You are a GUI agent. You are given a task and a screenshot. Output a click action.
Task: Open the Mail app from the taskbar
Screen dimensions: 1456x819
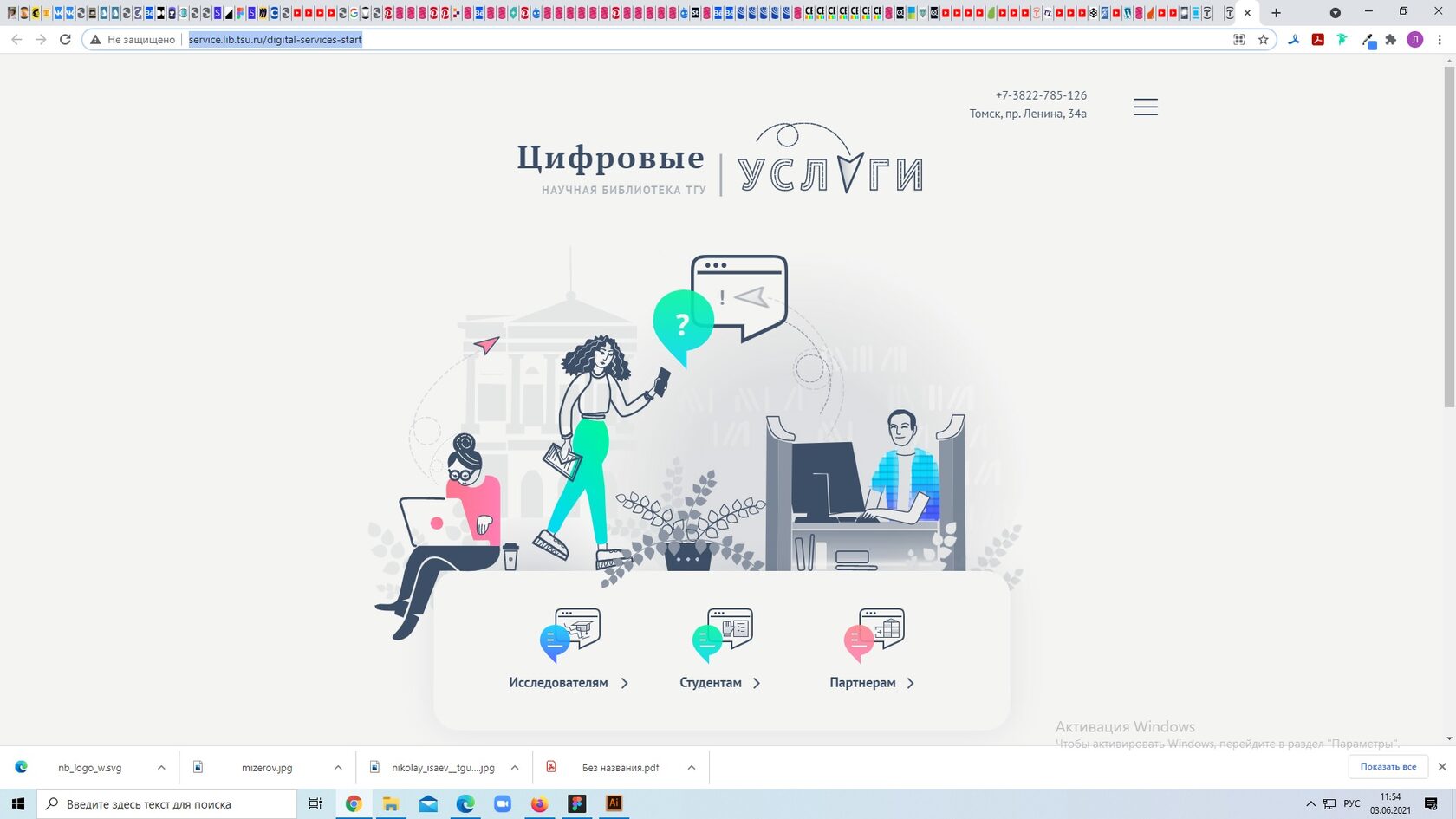pos(428,804)
